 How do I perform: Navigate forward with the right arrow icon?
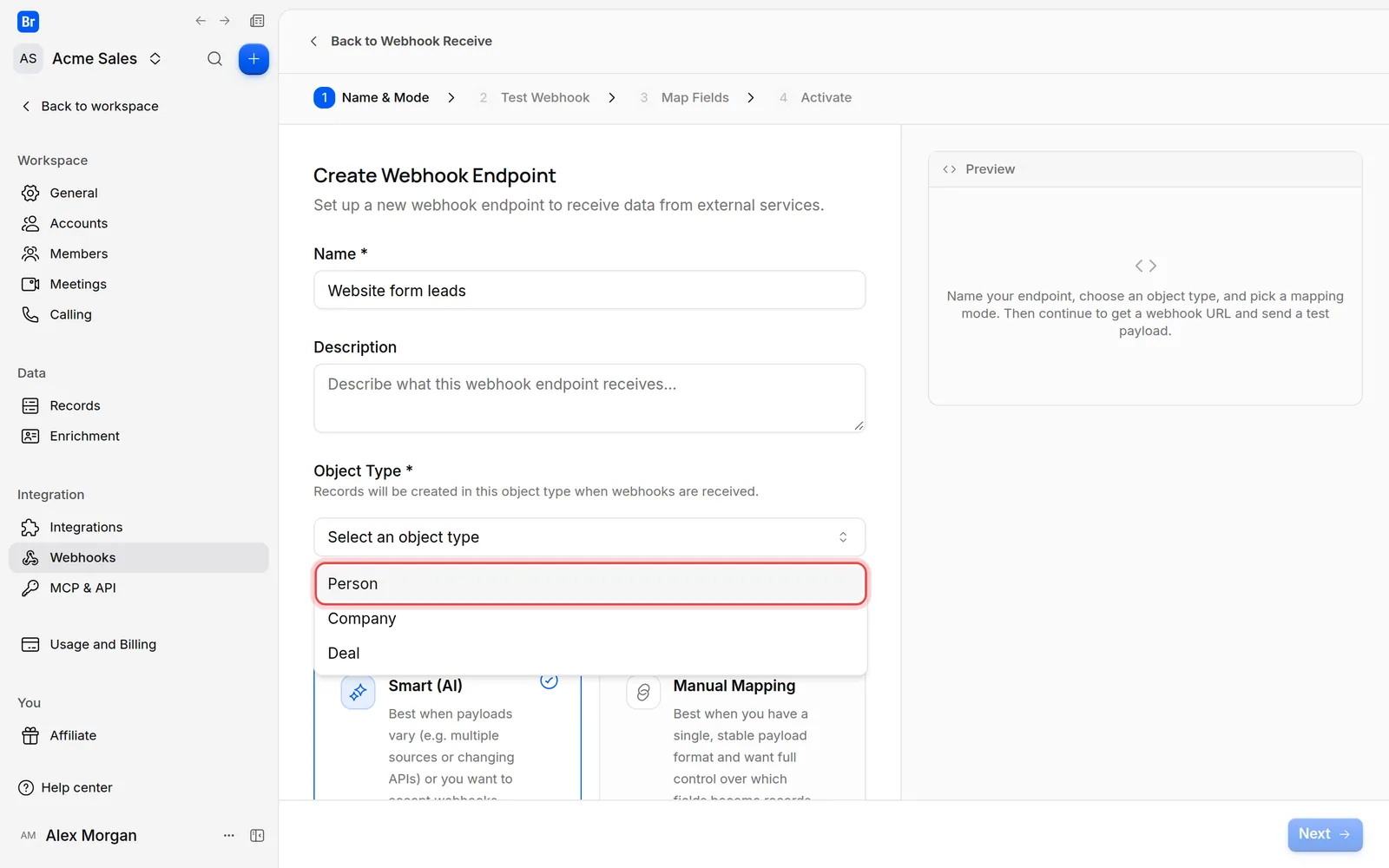coord(225,21)
